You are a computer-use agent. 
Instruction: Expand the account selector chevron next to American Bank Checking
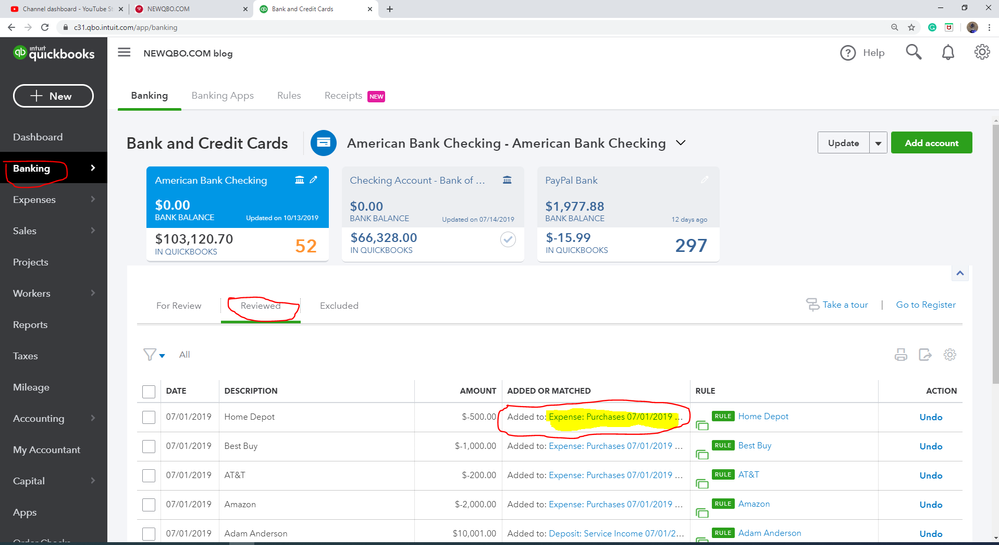[x=680, y=143]
